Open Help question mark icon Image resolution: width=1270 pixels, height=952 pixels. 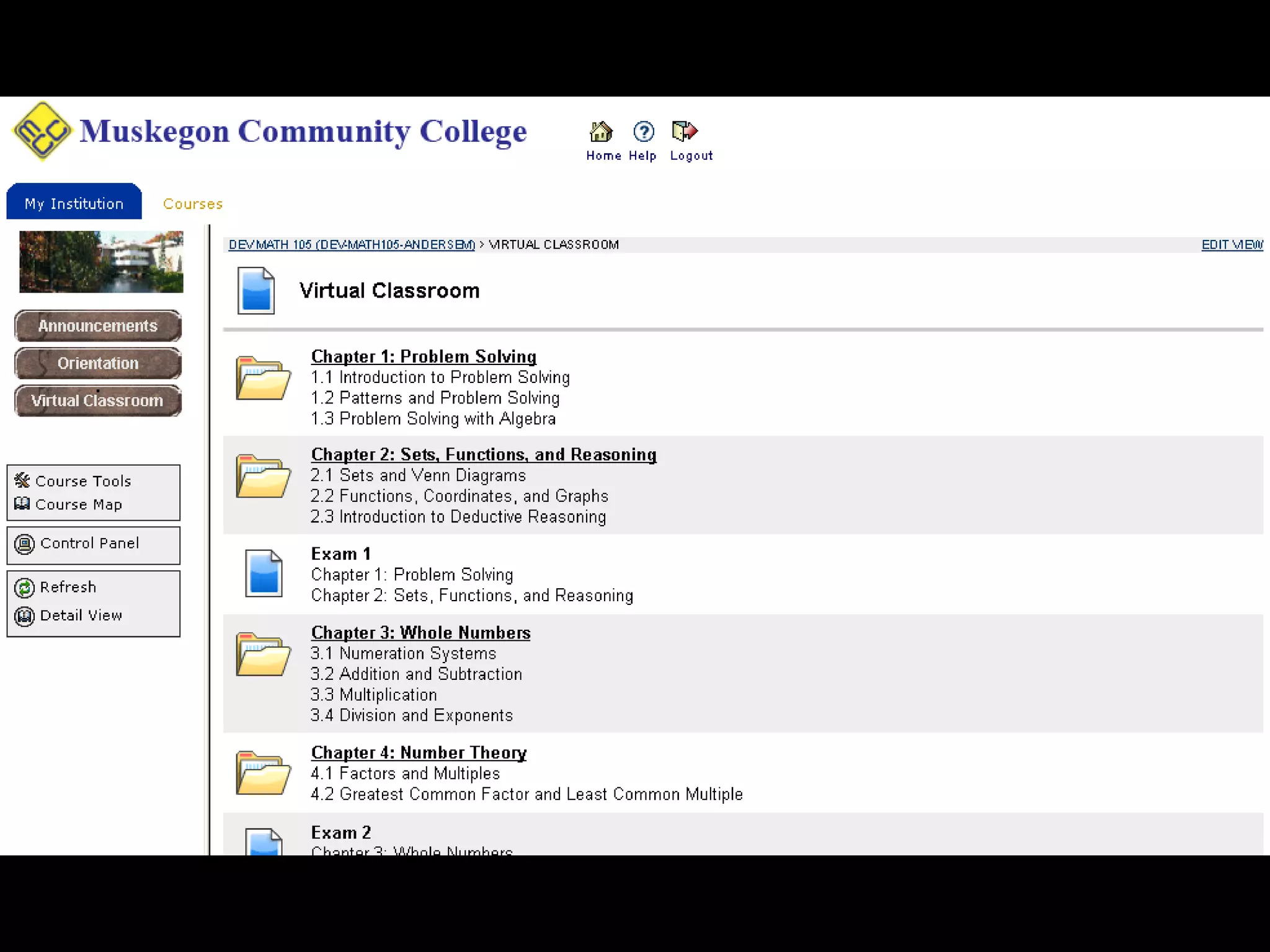[643, 131]
